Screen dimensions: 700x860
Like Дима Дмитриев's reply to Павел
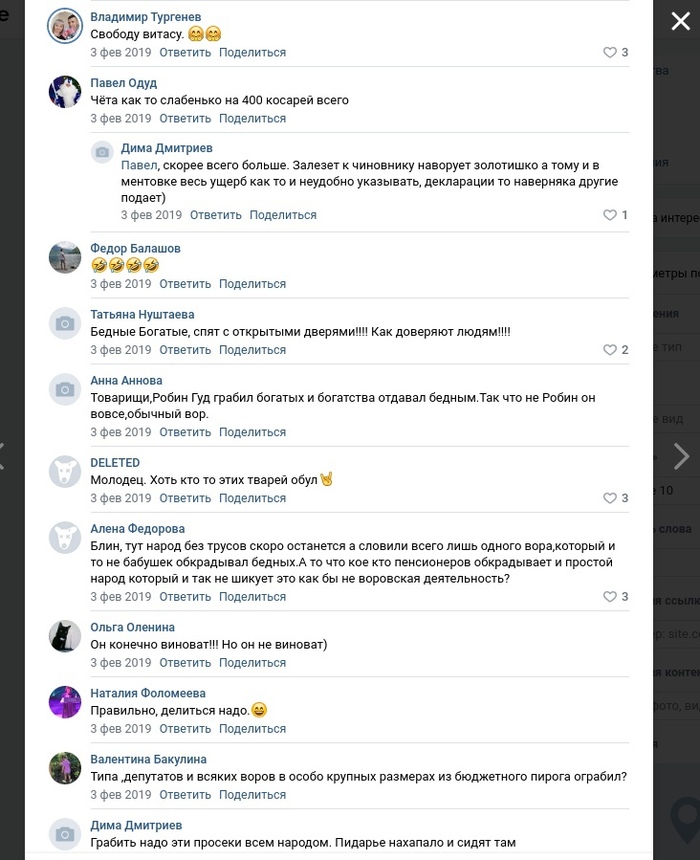click(x=609, y=215)
